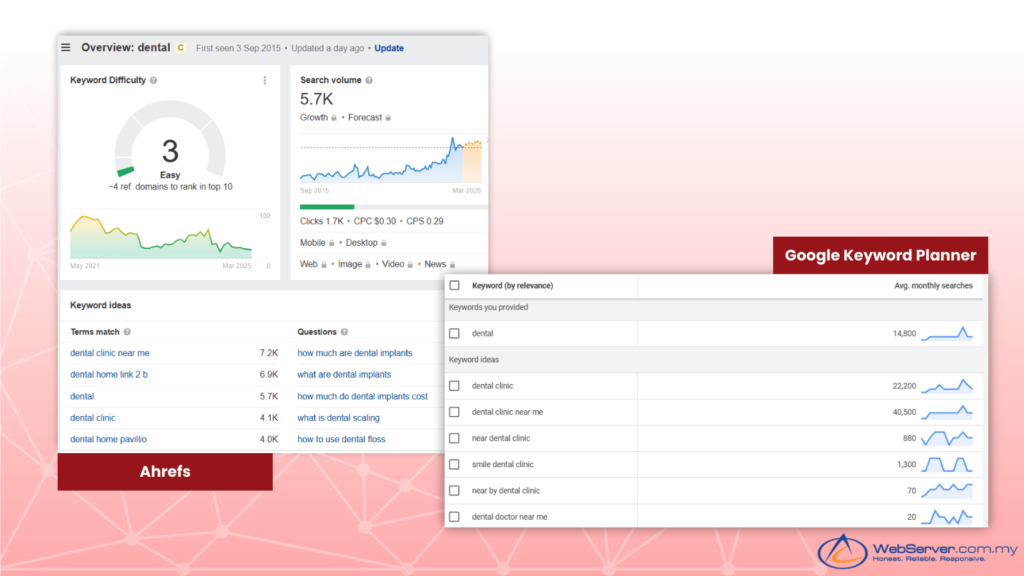
Task: Click the Search volume trend chart
Action: click(x=391, y=160)
